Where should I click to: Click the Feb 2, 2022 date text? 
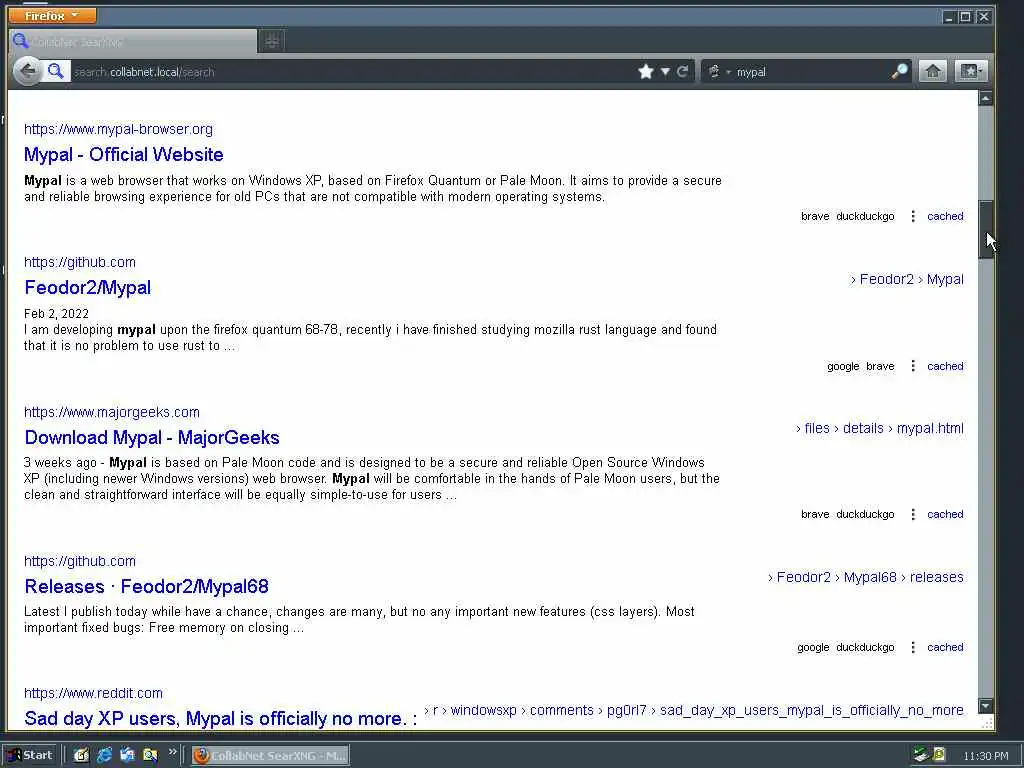point(56,313)
